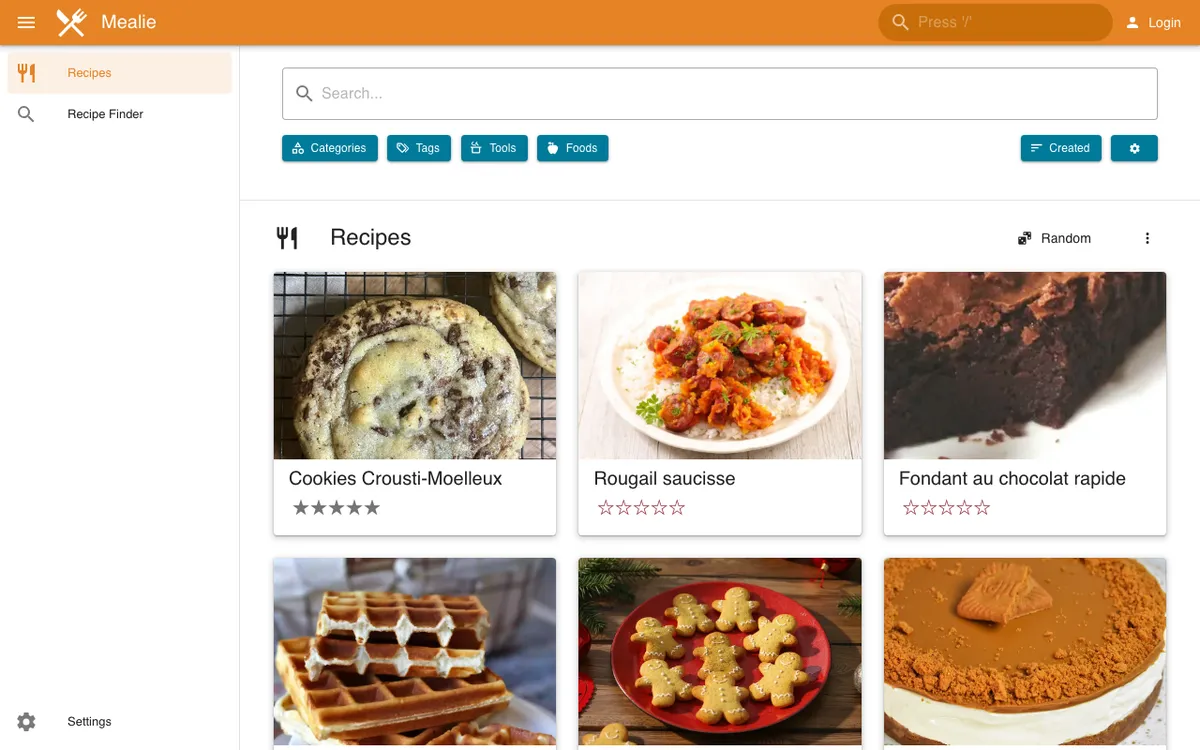Focus the top bar Press '/' search
1200x750 pixels.
(x=995, y=22)
